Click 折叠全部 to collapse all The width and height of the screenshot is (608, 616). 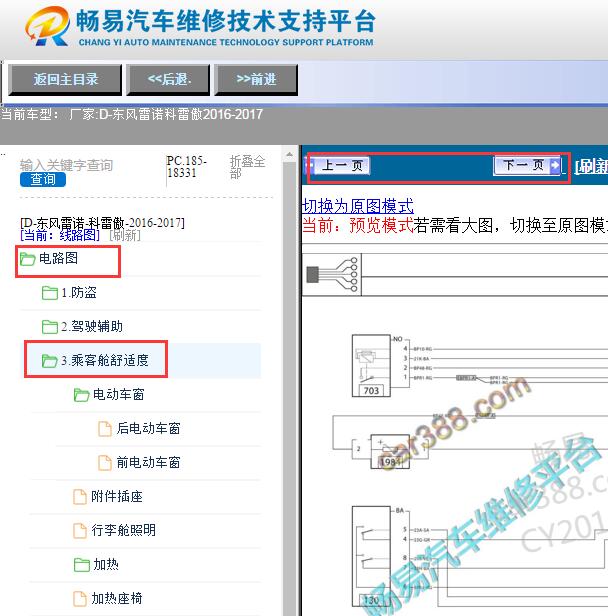(x=247, y=167)
